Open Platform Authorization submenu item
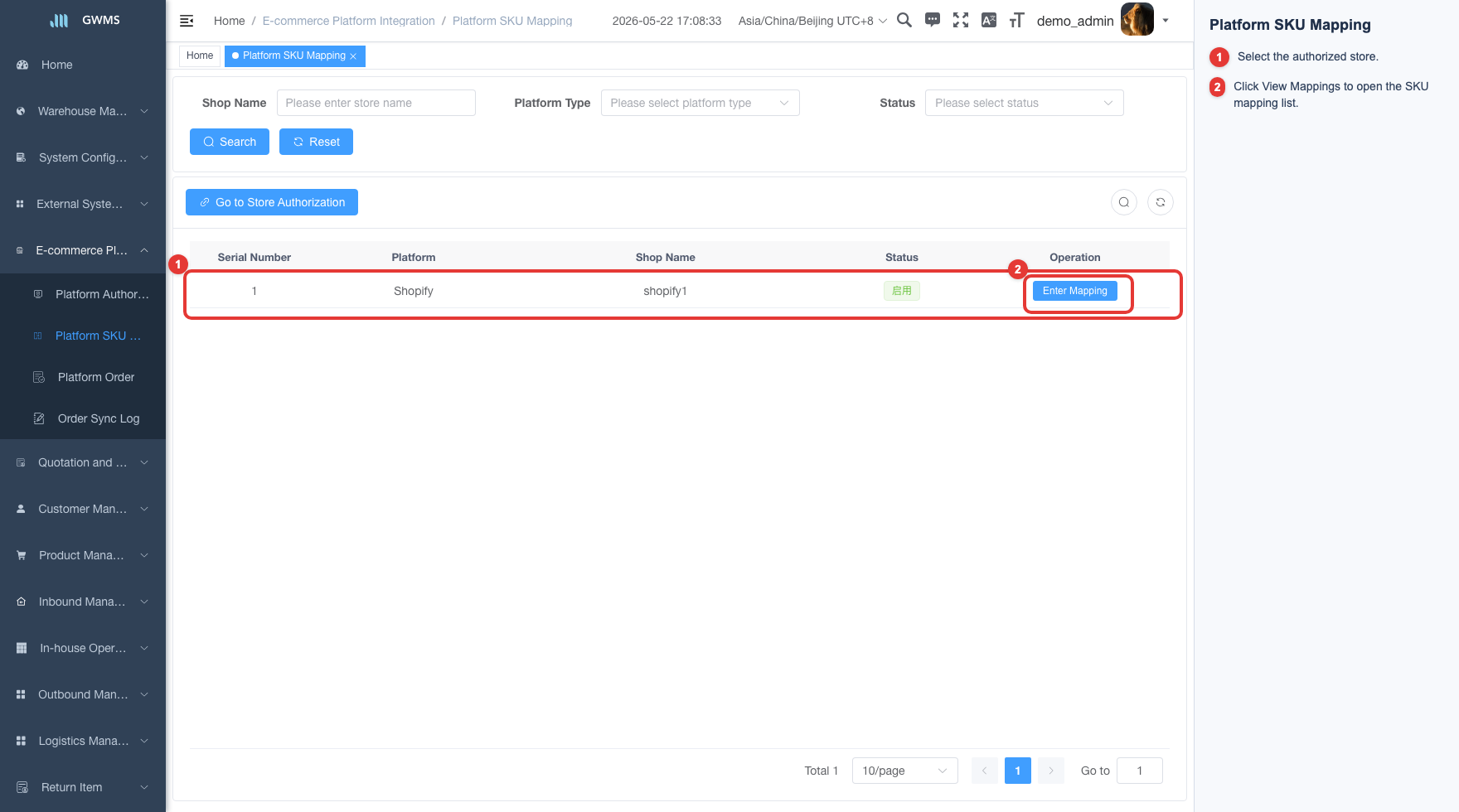 coord(83,294)
